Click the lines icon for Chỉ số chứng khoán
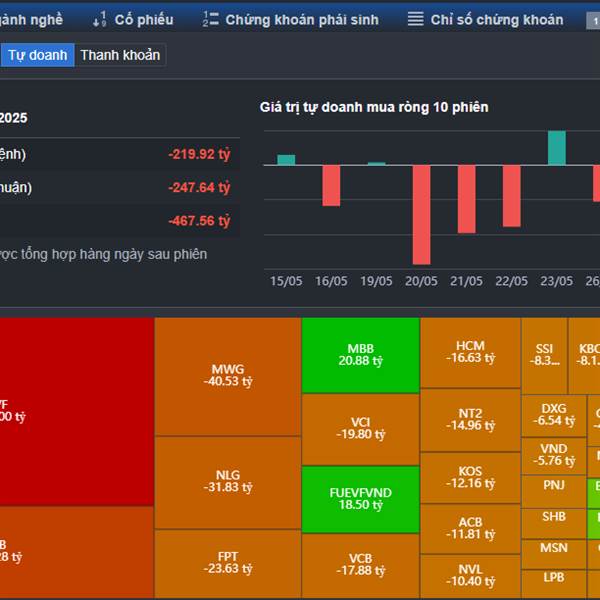Image resolution: width=600 pixels, height=600 pixels. (416, 19)
